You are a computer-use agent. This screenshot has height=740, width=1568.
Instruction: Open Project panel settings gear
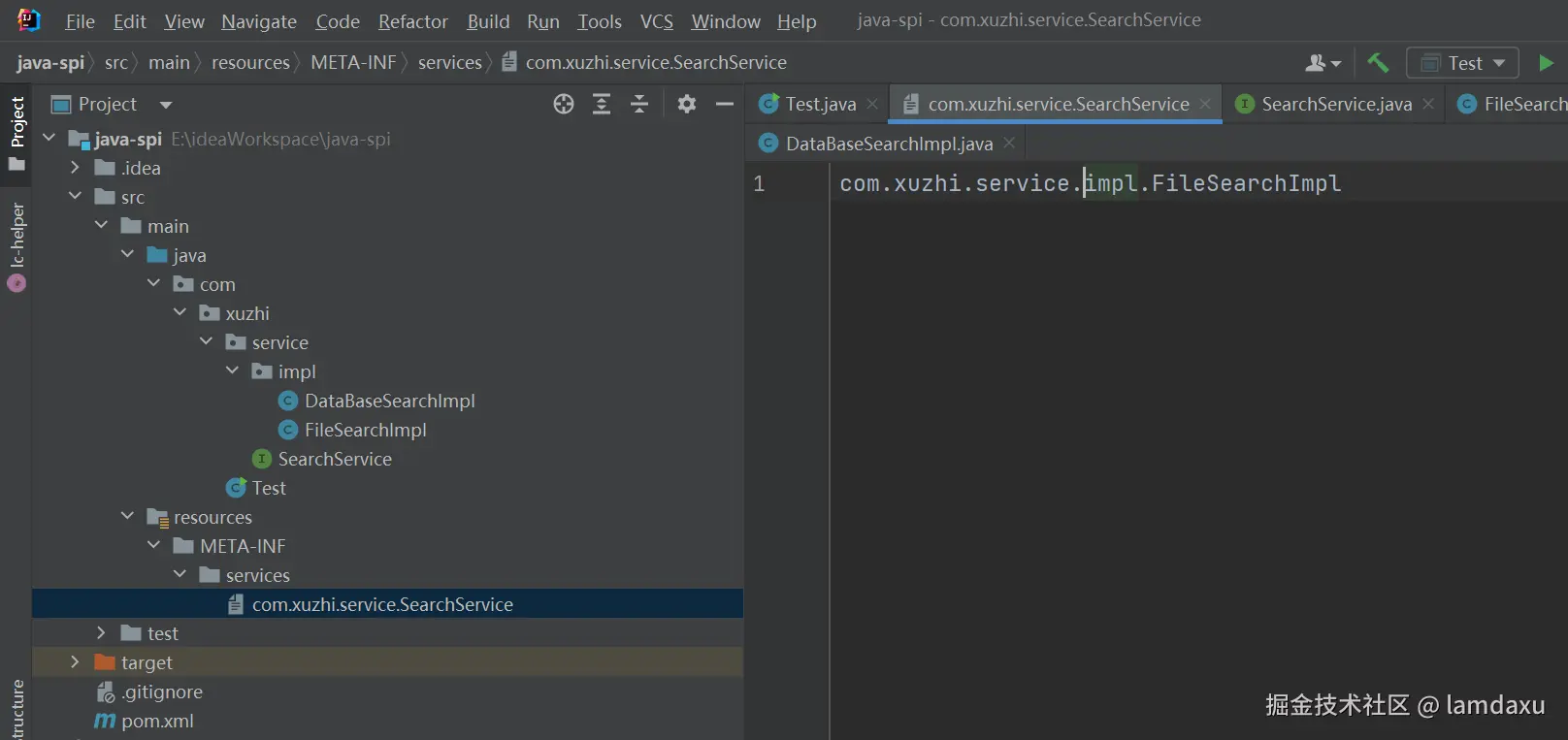687,104
